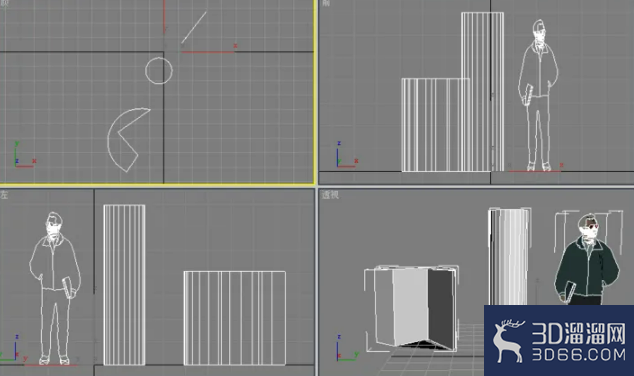The width and height of the screenshot is (634, 376).
Task: Open the 左 viewport label menu
Action: (x=4, y=195)
